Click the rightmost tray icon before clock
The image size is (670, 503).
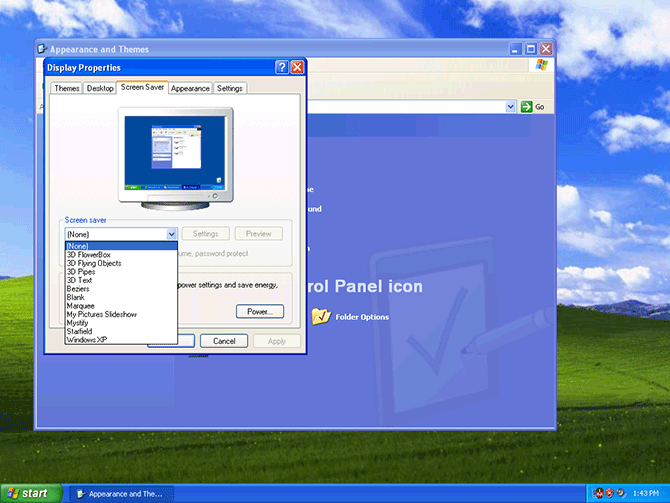point(621,493)
